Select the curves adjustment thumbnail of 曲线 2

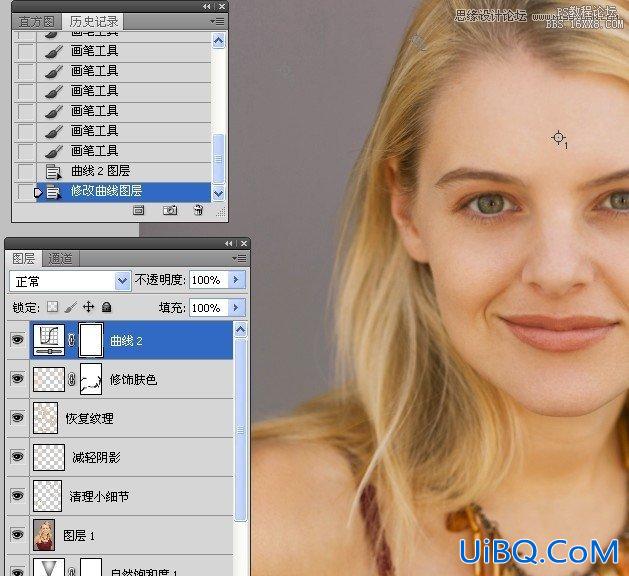coord(49,340)
